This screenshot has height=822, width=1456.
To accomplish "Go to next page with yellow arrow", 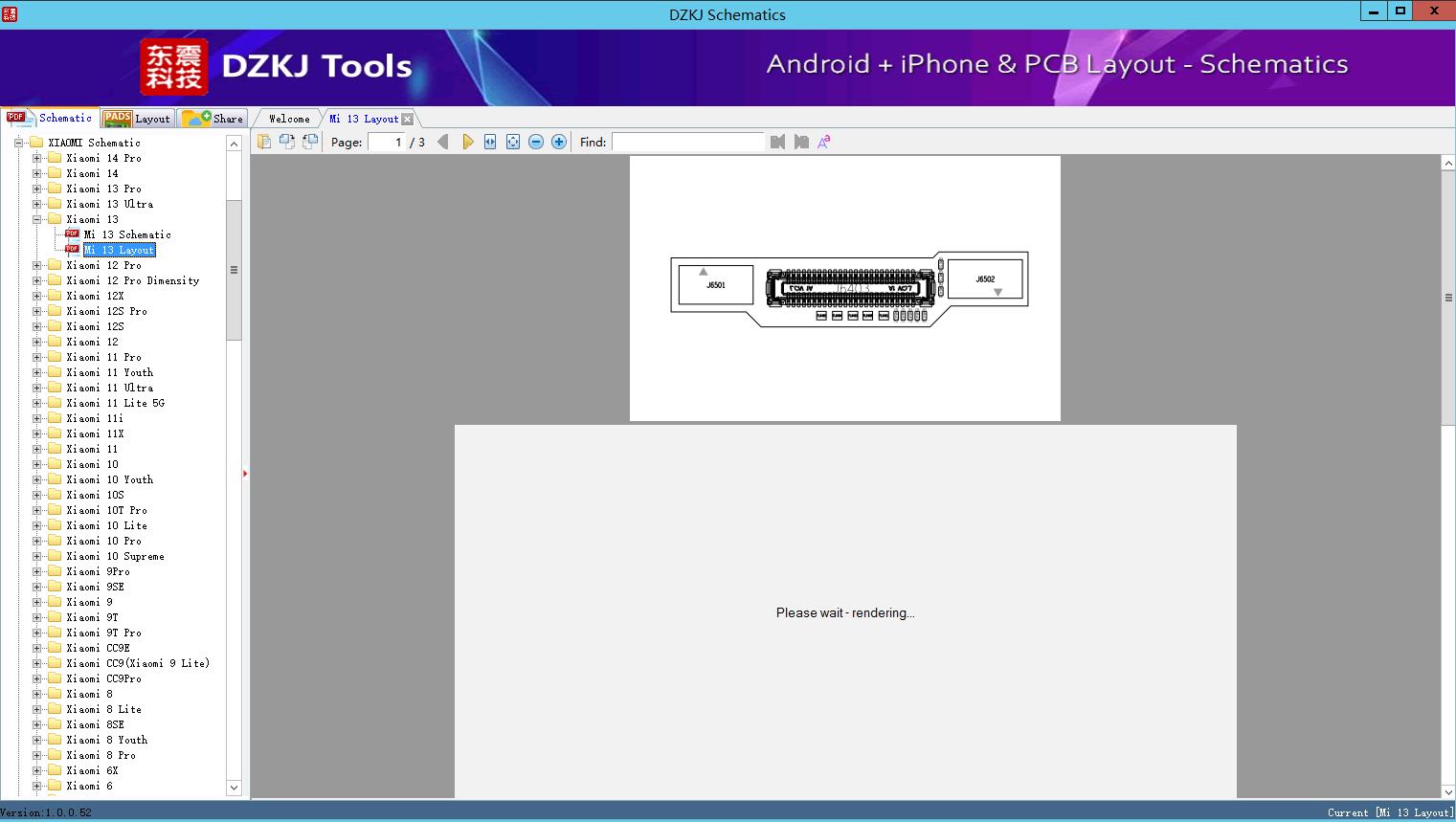I will tap(467, 142).
